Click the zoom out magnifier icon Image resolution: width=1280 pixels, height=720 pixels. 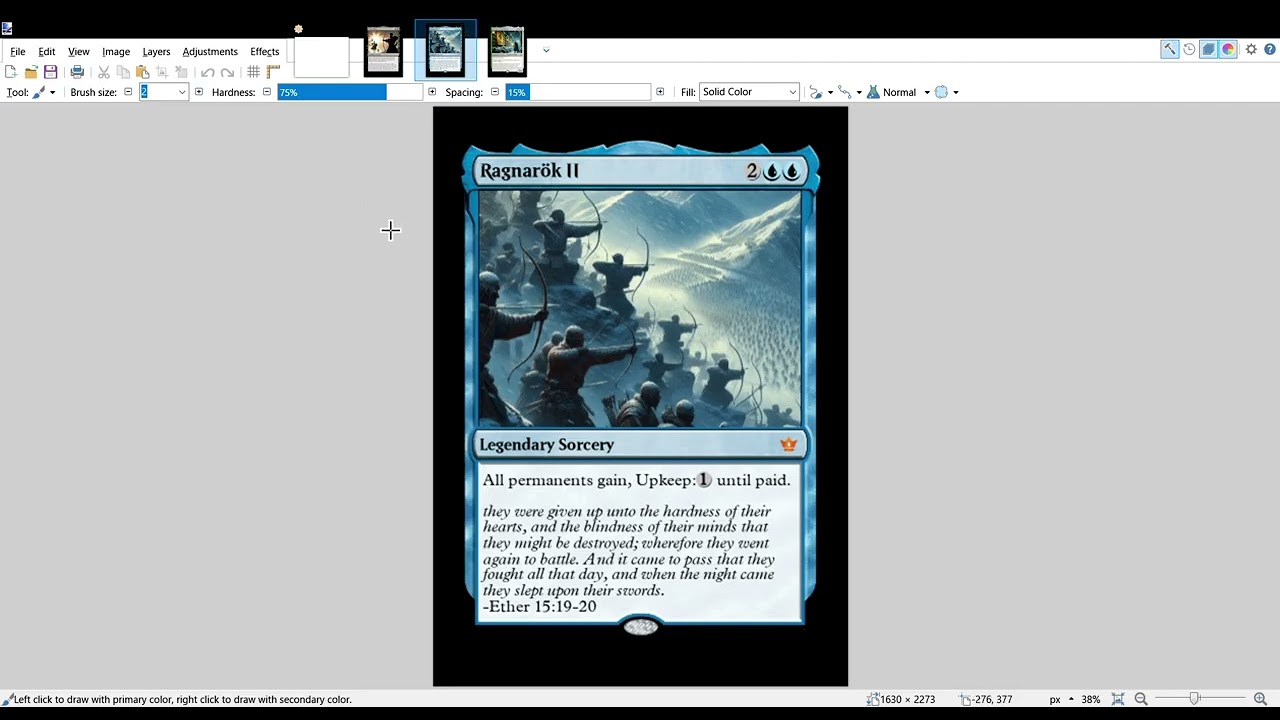[x=1141, y=699]
